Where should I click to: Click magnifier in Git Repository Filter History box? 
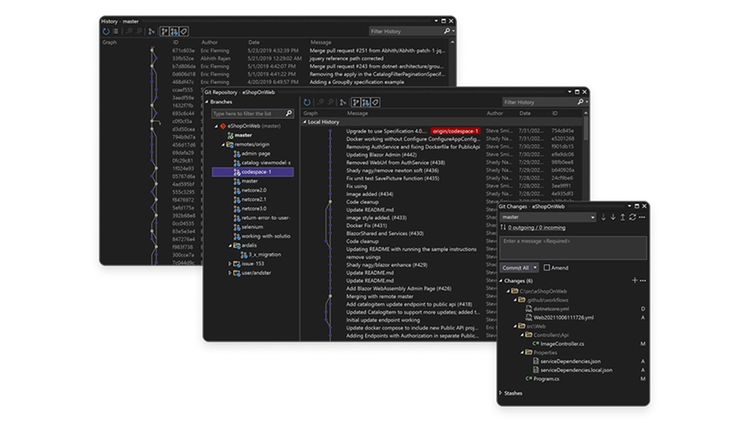[x=580, y=102]
